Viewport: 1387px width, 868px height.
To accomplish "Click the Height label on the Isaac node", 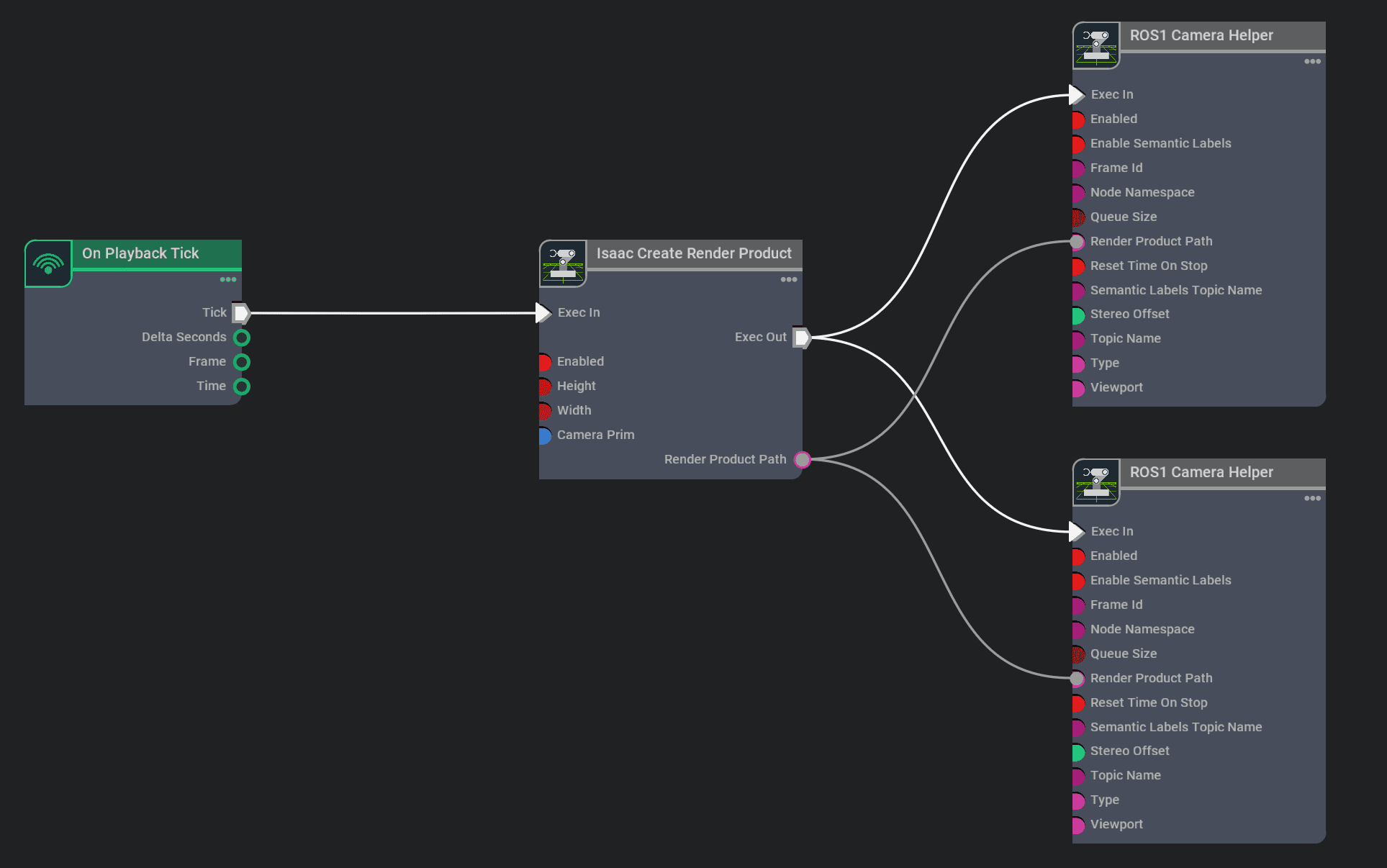I will point(576,386).
